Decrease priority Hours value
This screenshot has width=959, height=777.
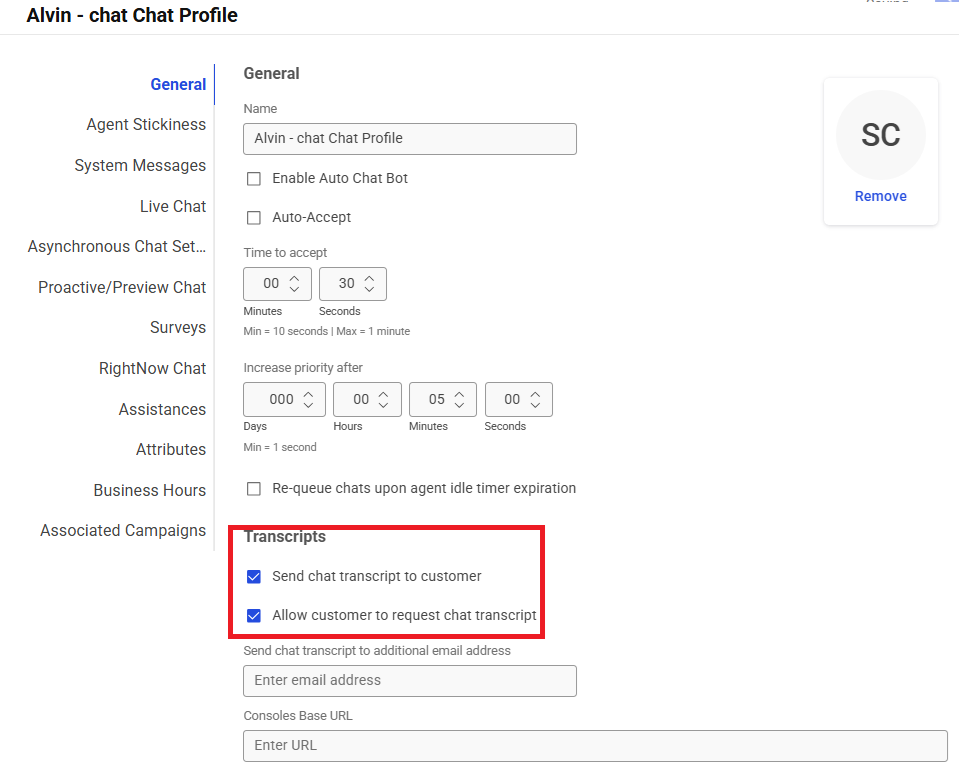click(383, 404)
